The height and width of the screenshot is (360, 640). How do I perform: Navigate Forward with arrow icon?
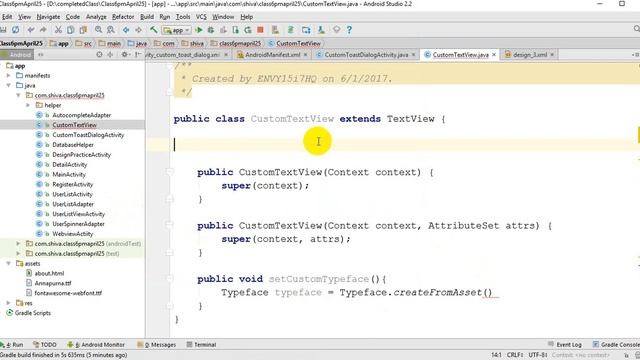pos(138,30)
